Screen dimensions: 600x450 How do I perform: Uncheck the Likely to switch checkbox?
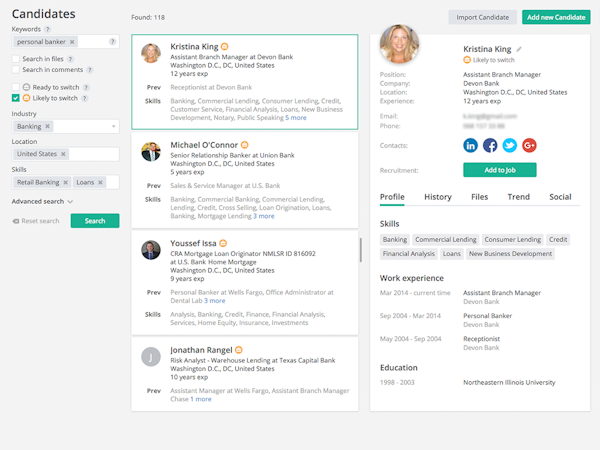15,98
